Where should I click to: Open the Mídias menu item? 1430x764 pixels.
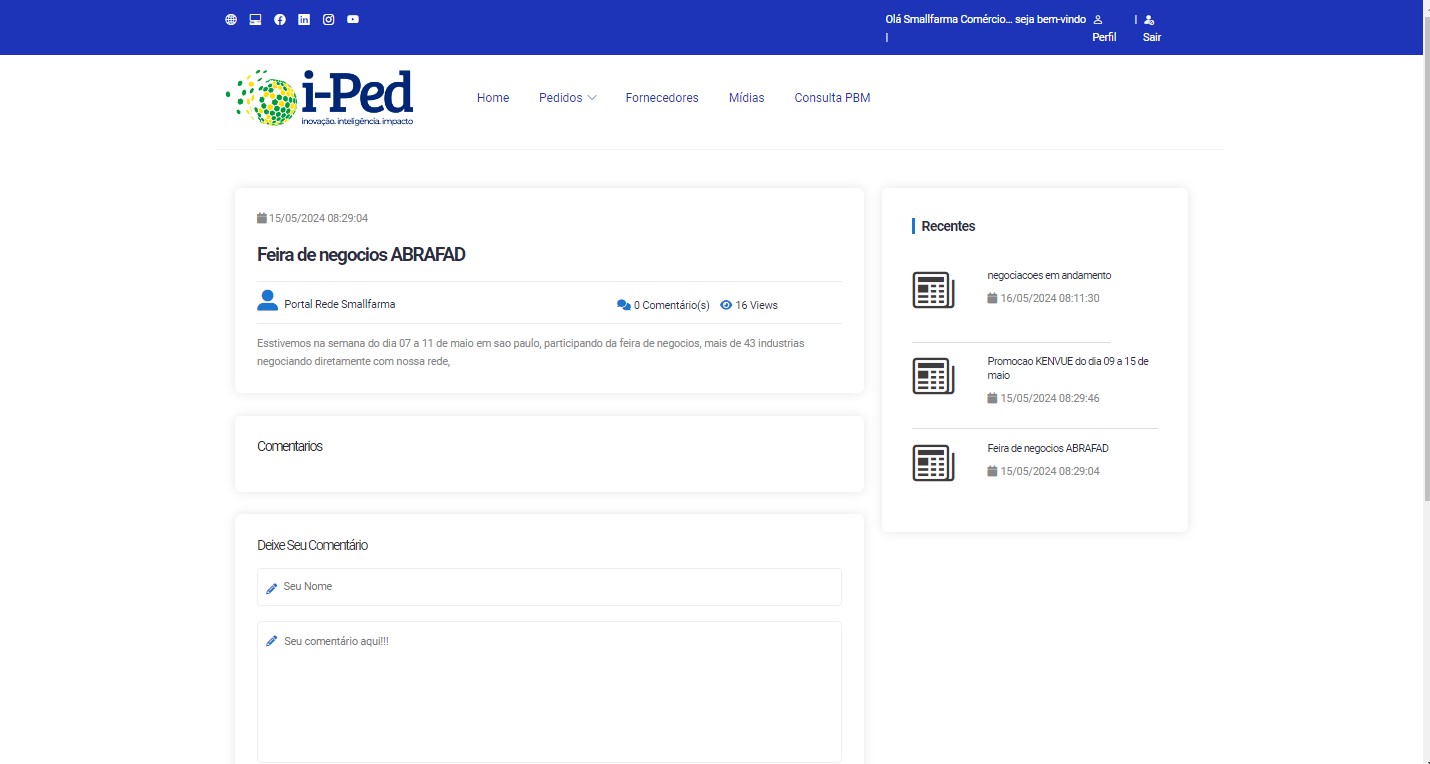(x=746, y=98)
